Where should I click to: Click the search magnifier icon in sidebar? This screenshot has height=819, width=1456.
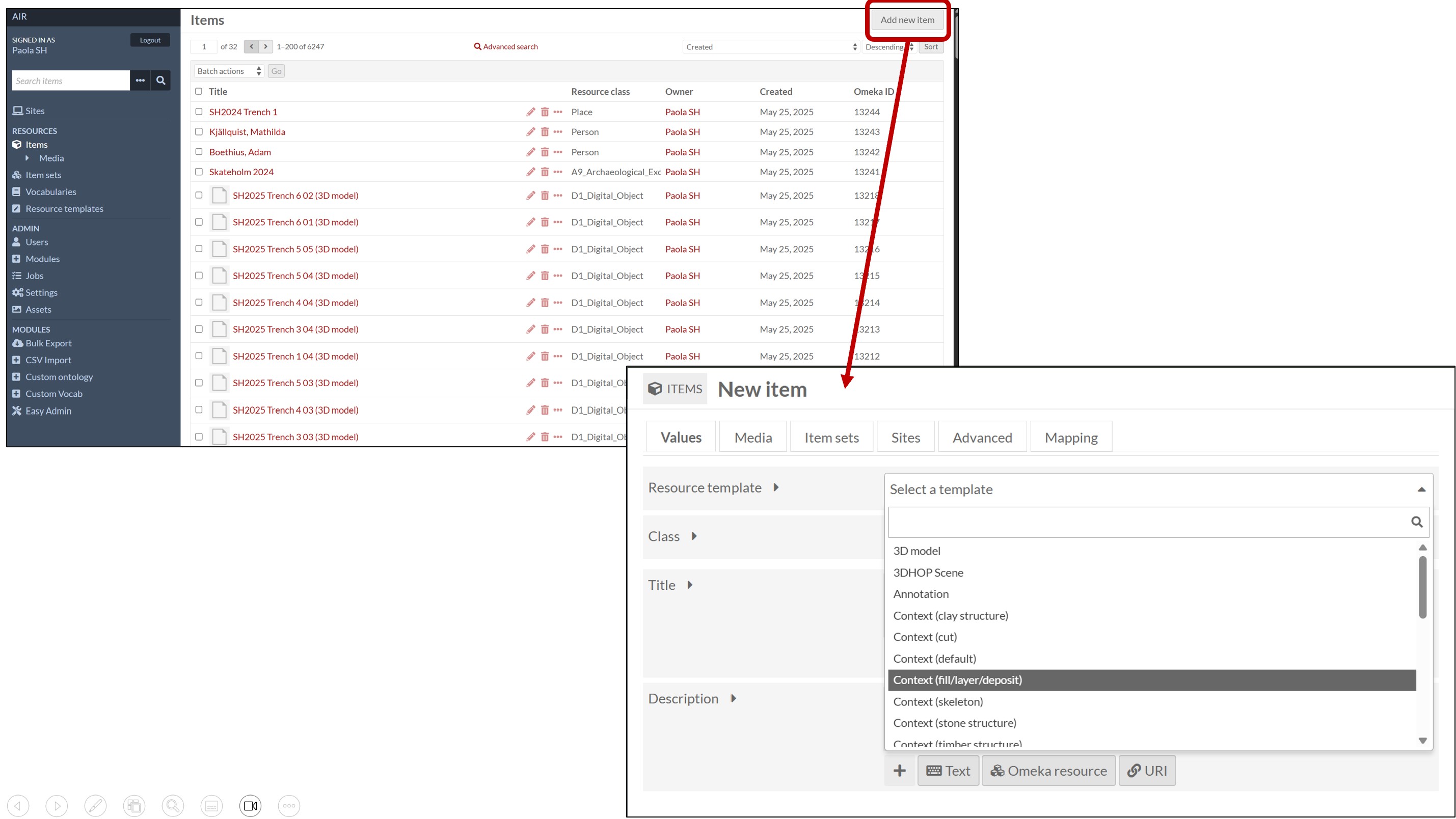tap(160, 80)
